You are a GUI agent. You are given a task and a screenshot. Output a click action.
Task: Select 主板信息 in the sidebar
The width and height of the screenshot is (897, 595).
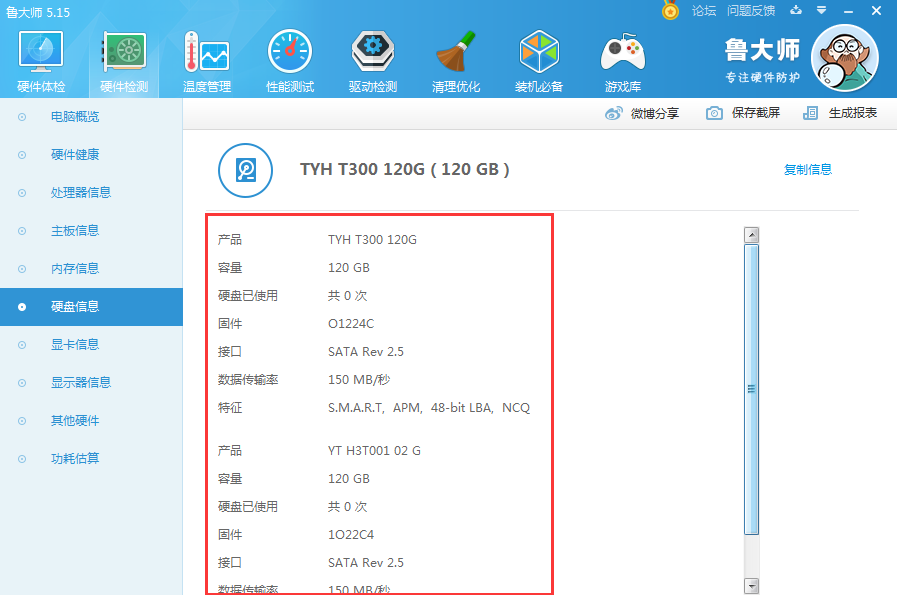coord(91,231)
